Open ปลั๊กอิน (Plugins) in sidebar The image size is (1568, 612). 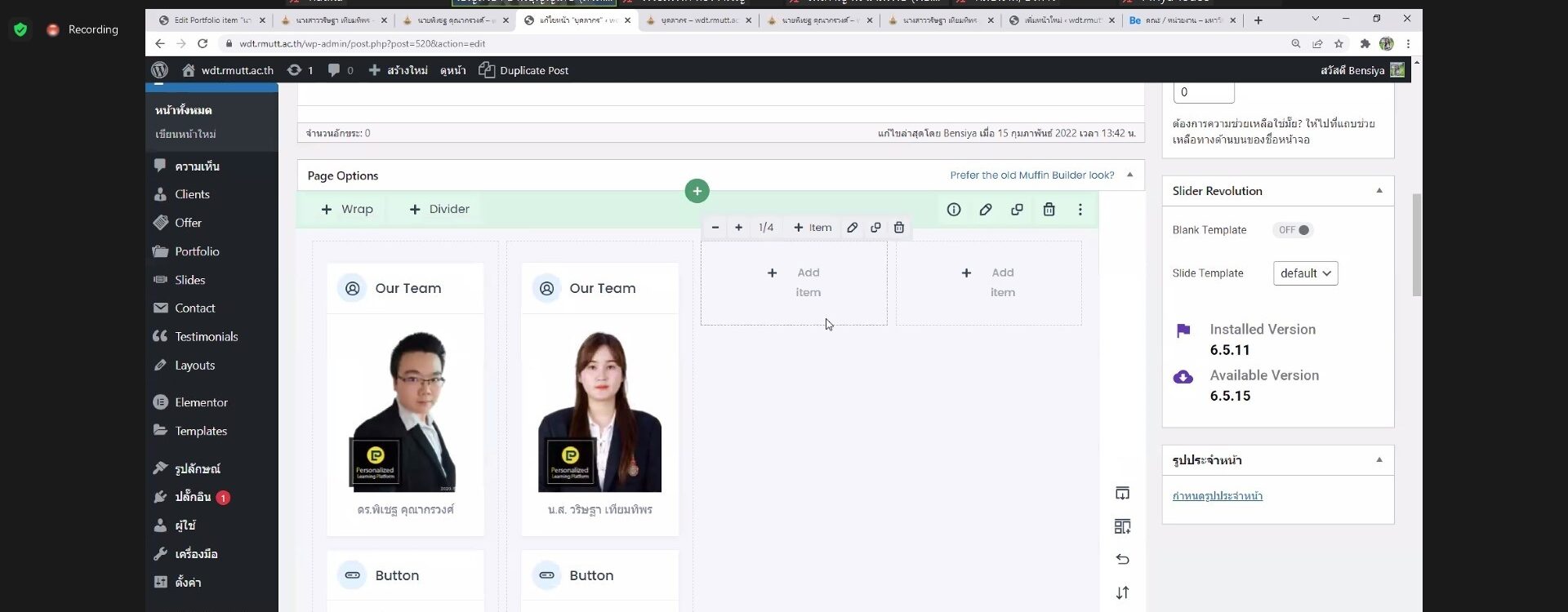click(212, 497)
